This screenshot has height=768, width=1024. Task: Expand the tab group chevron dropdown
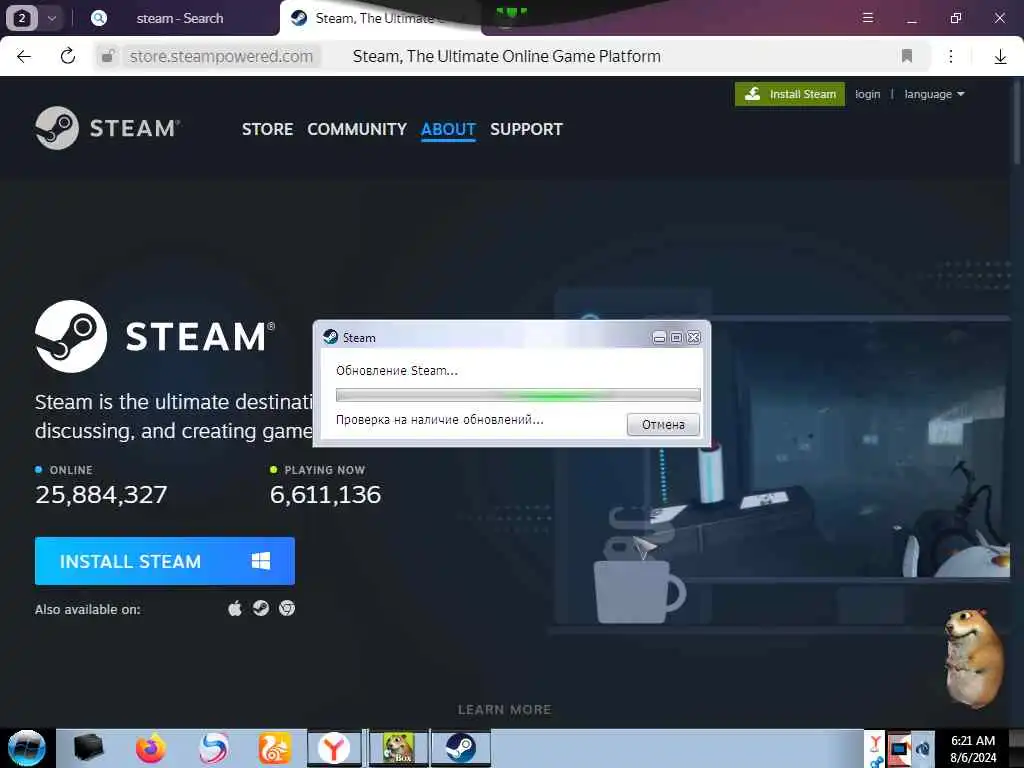(52, 18)
